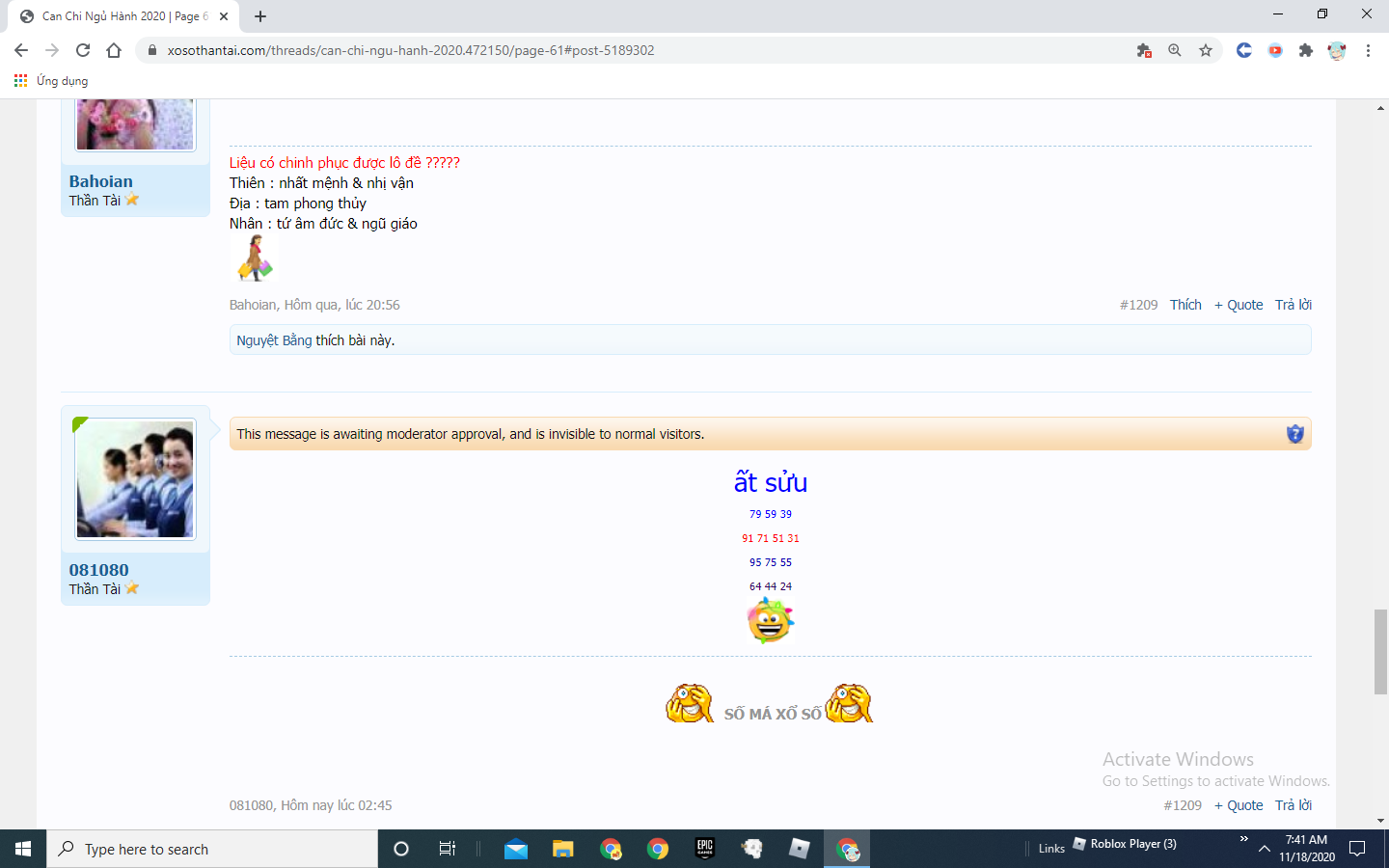Click the browser reload page icon
Image resolution: width=1389 pixels, height=868 pixels.
(83, 50)
